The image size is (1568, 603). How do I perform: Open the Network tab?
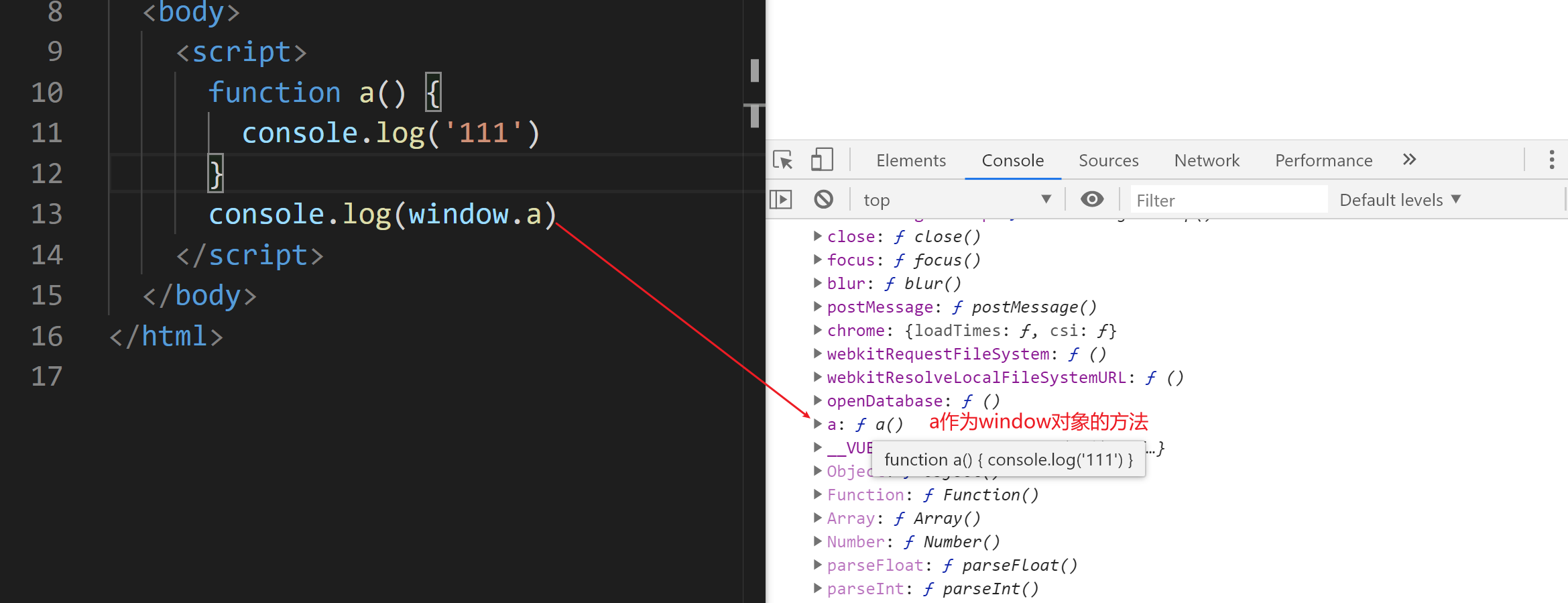point(1207,160)
